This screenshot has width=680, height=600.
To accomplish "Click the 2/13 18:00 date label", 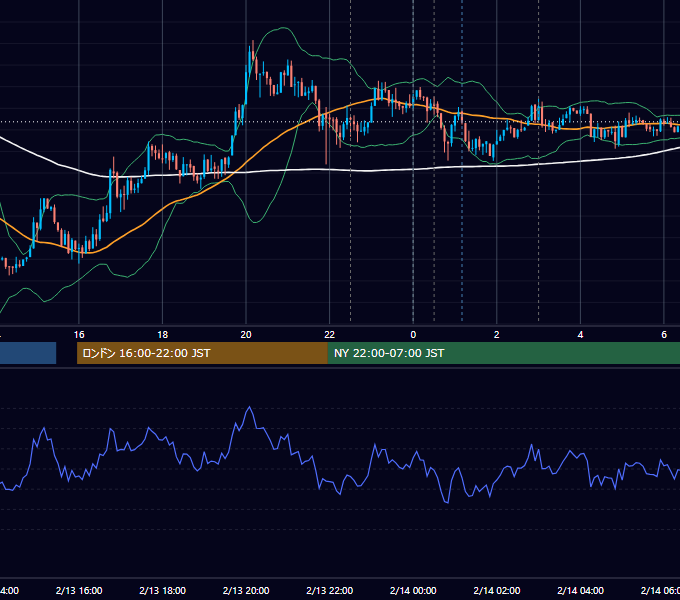I will [163, 590].
